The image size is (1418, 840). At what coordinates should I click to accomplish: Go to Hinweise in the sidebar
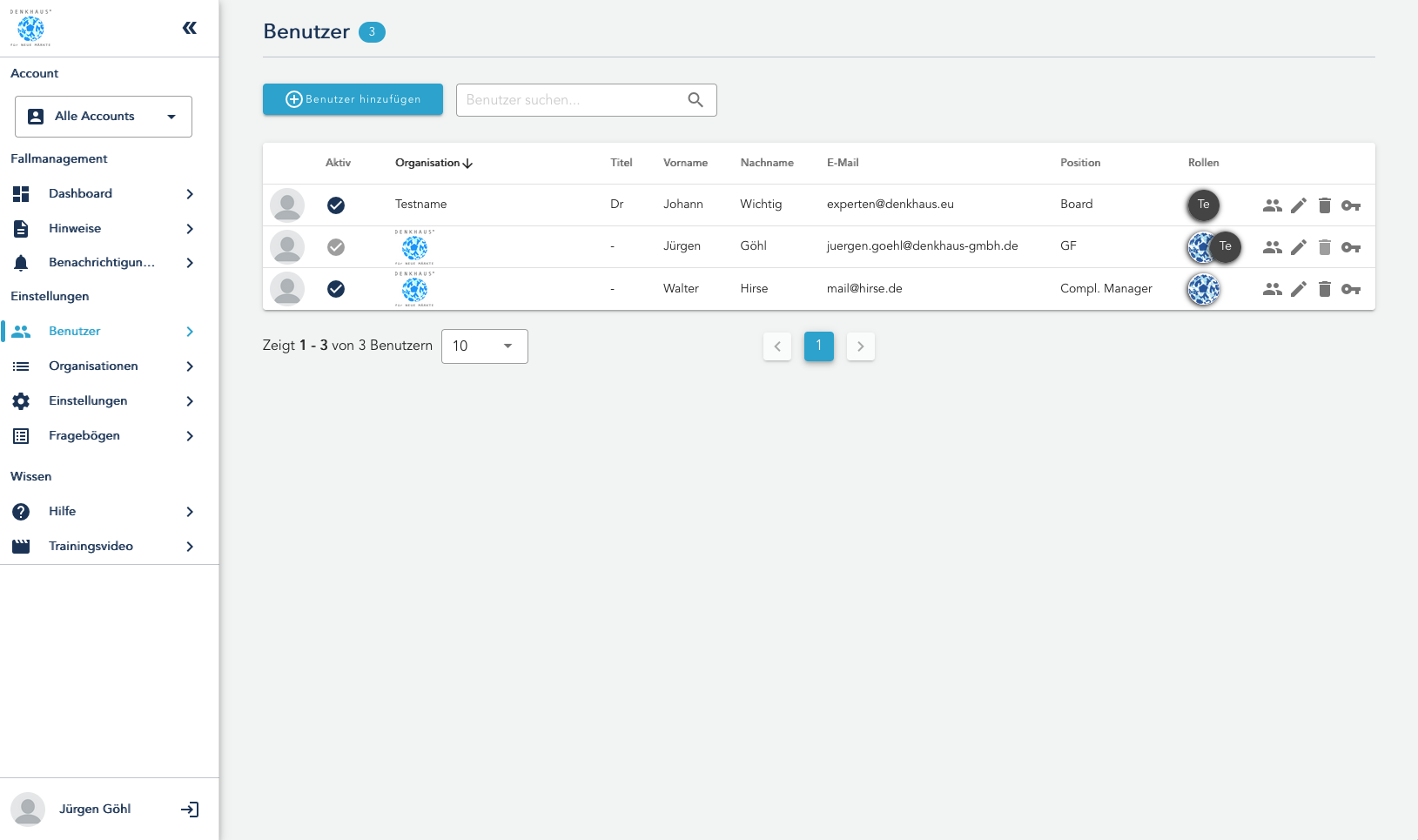pyautogui.click(x=75, y=229)
